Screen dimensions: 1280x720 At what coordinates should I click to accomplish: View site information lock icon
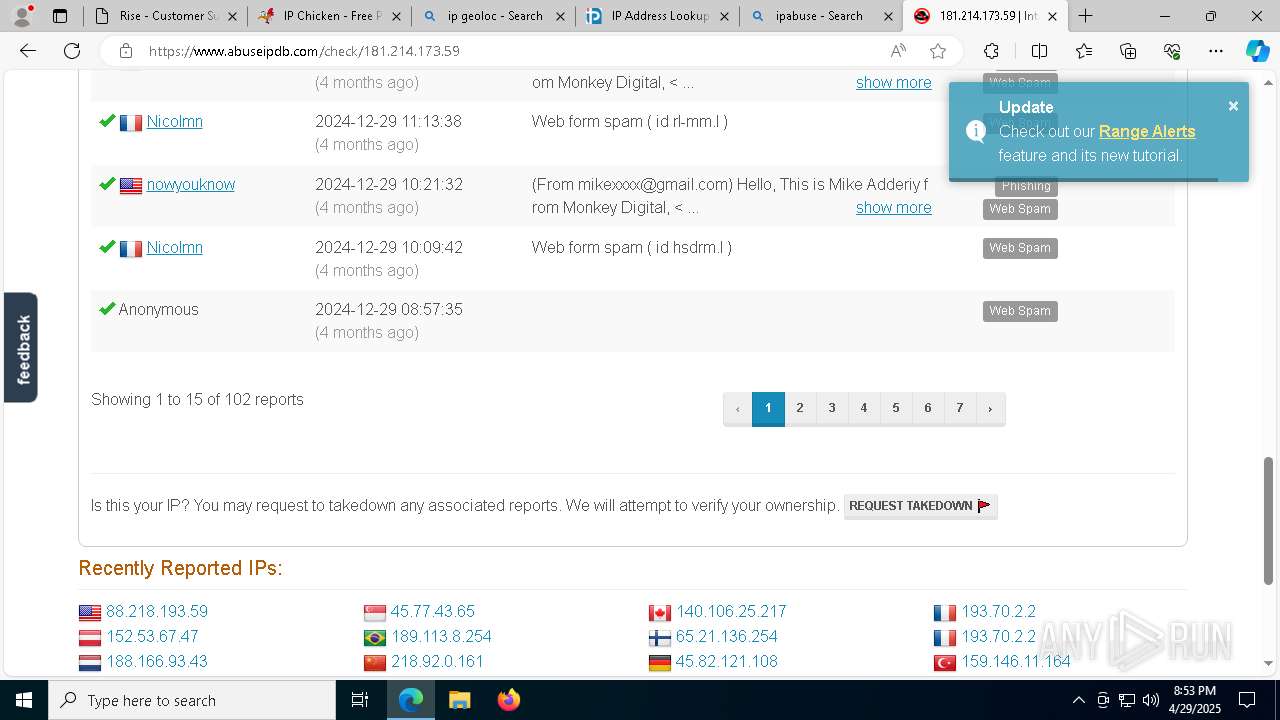click(125, 51)
